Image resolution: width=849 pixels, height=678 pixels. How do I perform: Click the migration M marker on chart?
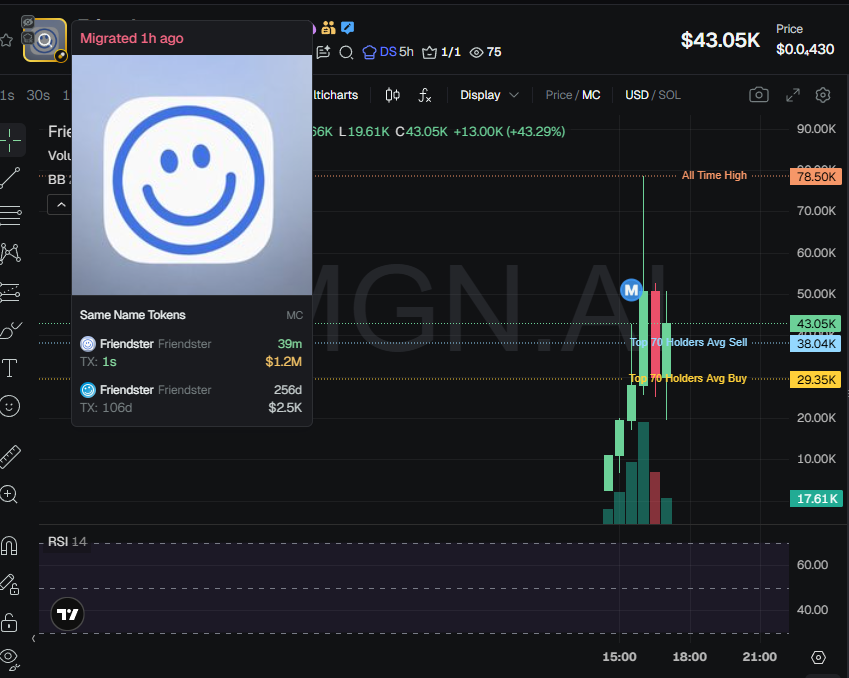pos(631,290)
